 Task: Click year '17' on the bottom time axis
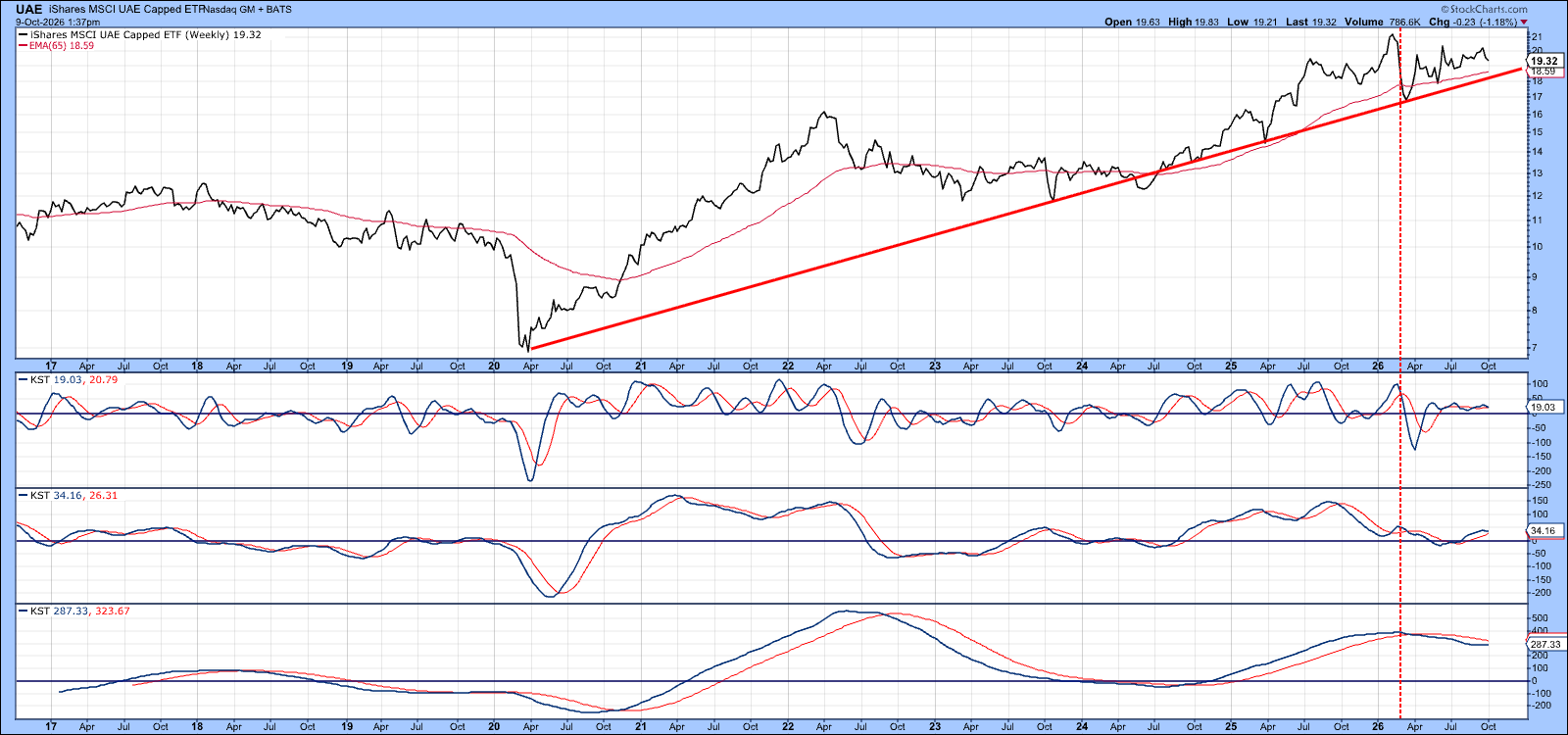(51, 726)
